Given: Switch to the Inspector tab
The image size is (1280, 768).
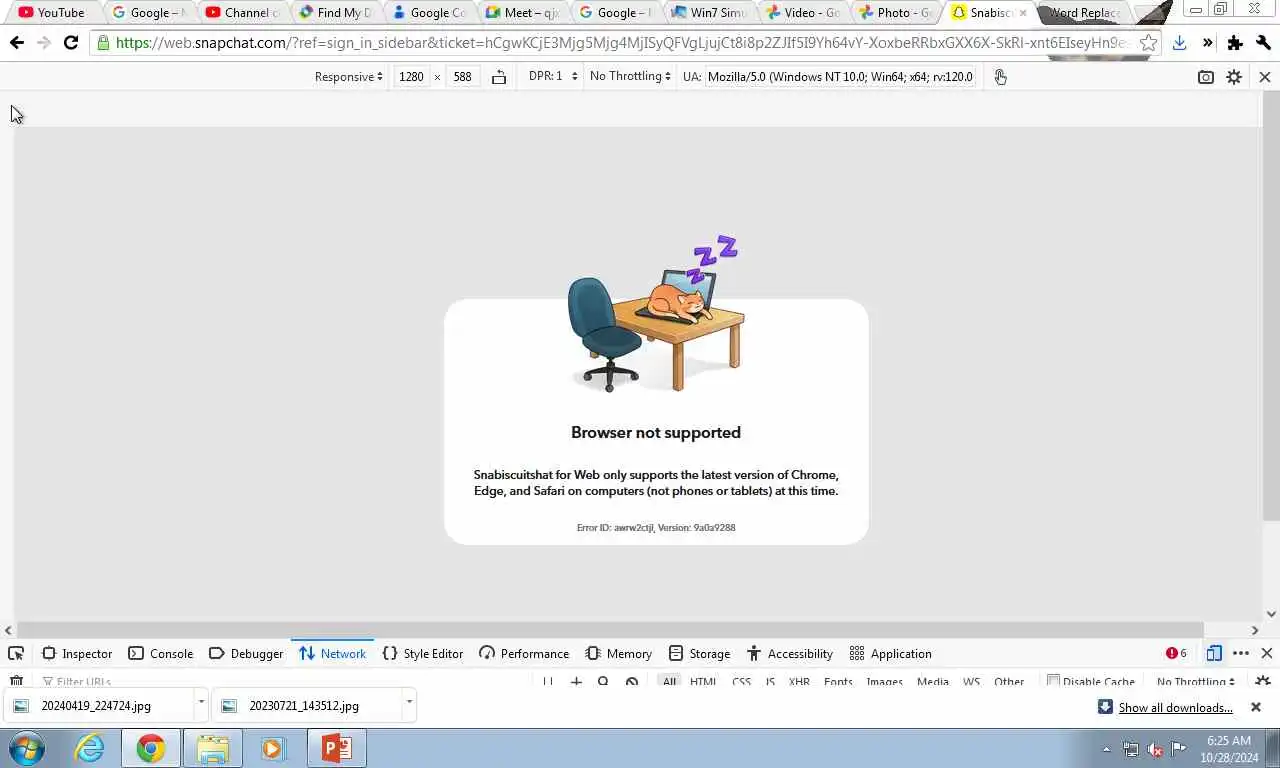Looking at the screenshot, I should click(x=77, y=653).
